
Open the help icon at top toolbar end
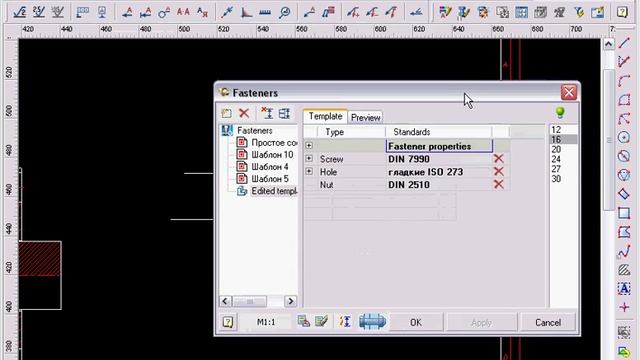(x=622, y=12)
